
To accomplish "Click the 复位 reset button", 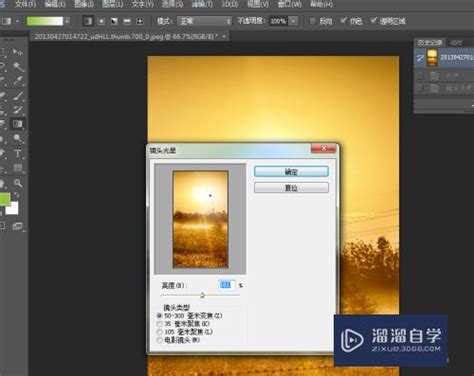I will click(x=291, y=188).
